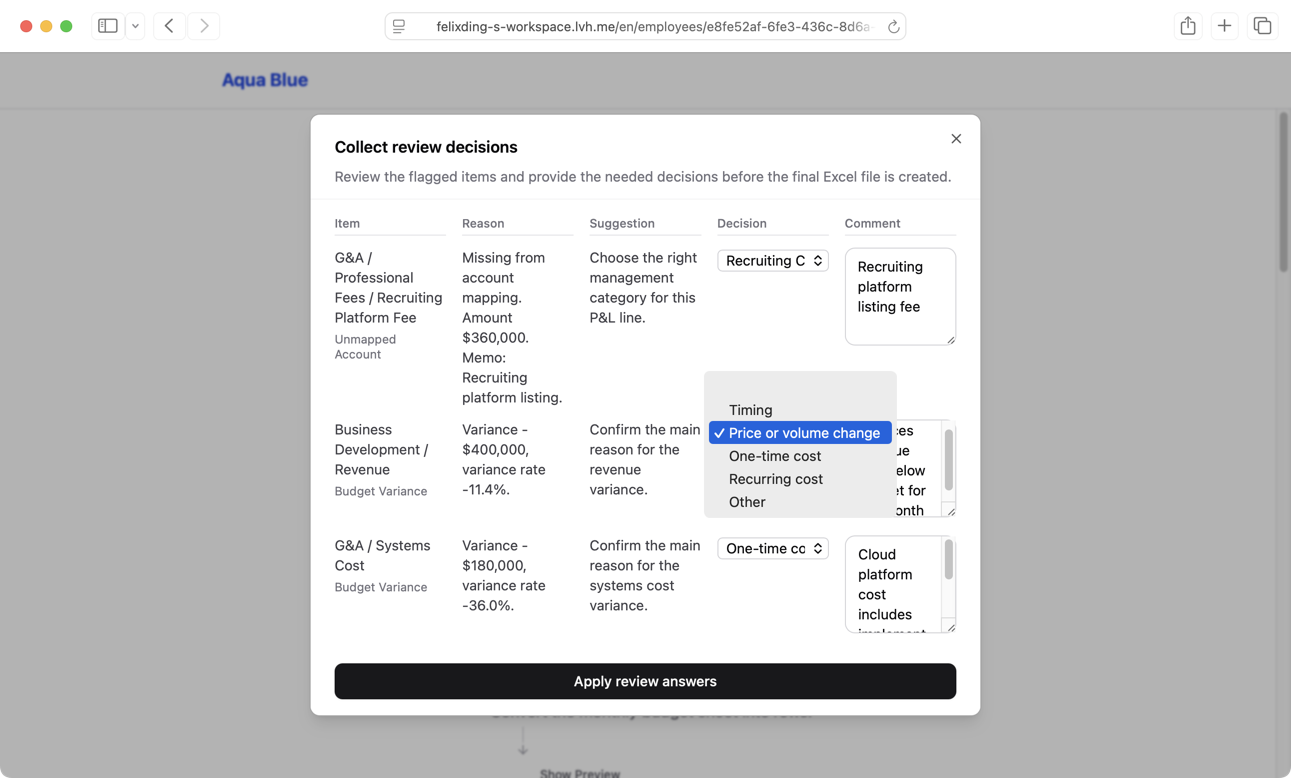
Task: Open a new browser tab
Action: [1224, 26]
